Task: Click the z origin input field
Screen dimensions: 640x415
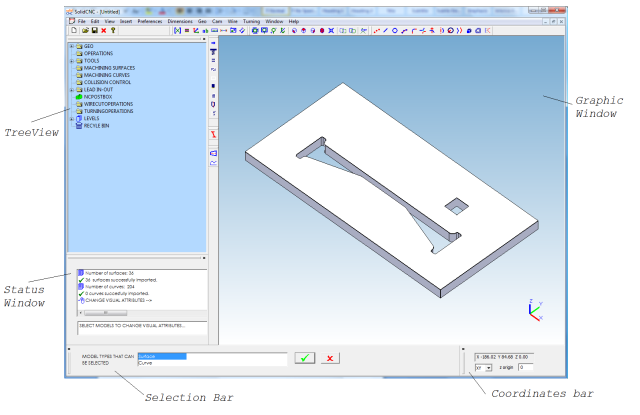Action: (525, 367)
